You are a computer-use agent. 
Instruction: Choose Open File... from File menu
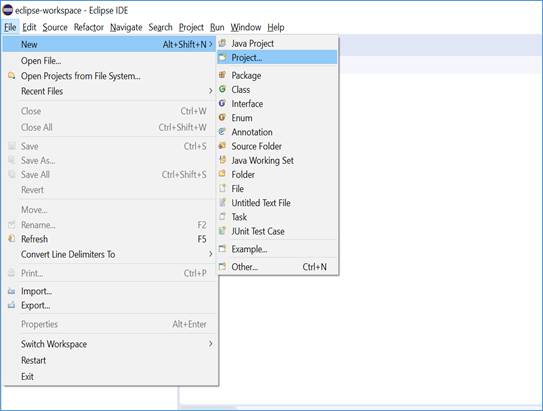109,61
